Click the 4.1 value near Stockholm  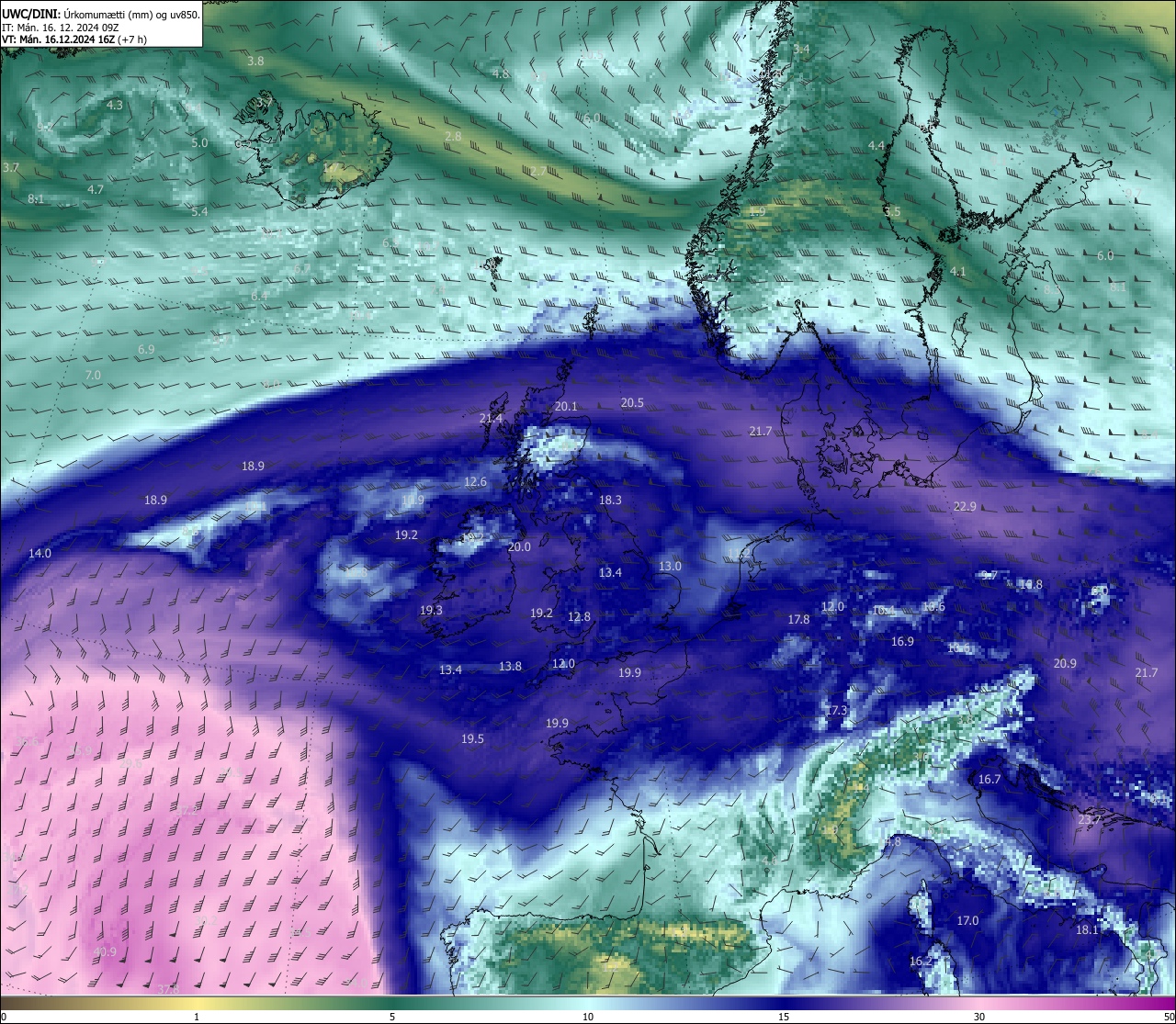(958, 272)
